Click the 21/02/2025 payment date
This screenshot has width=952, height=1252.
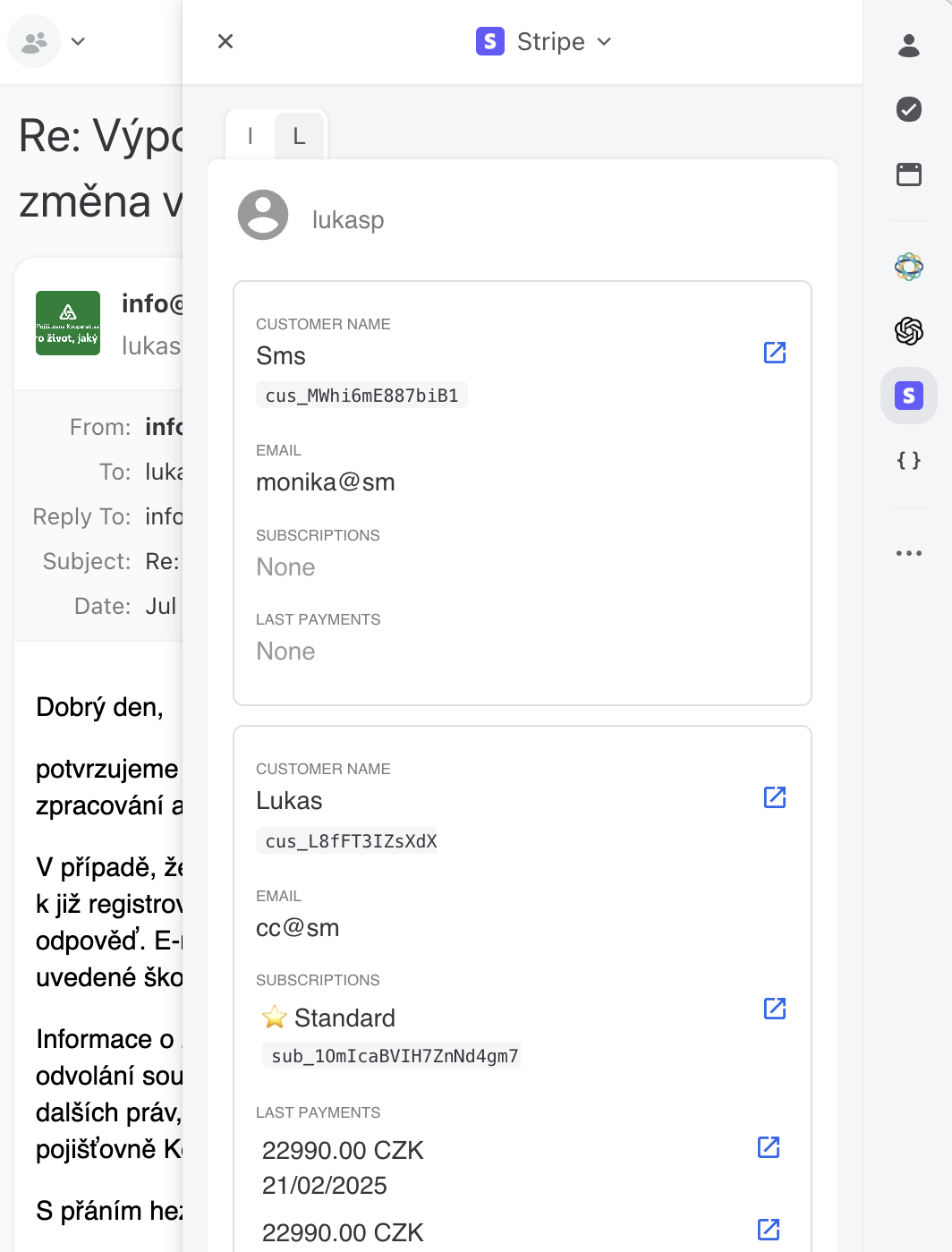pos(325,1186)
